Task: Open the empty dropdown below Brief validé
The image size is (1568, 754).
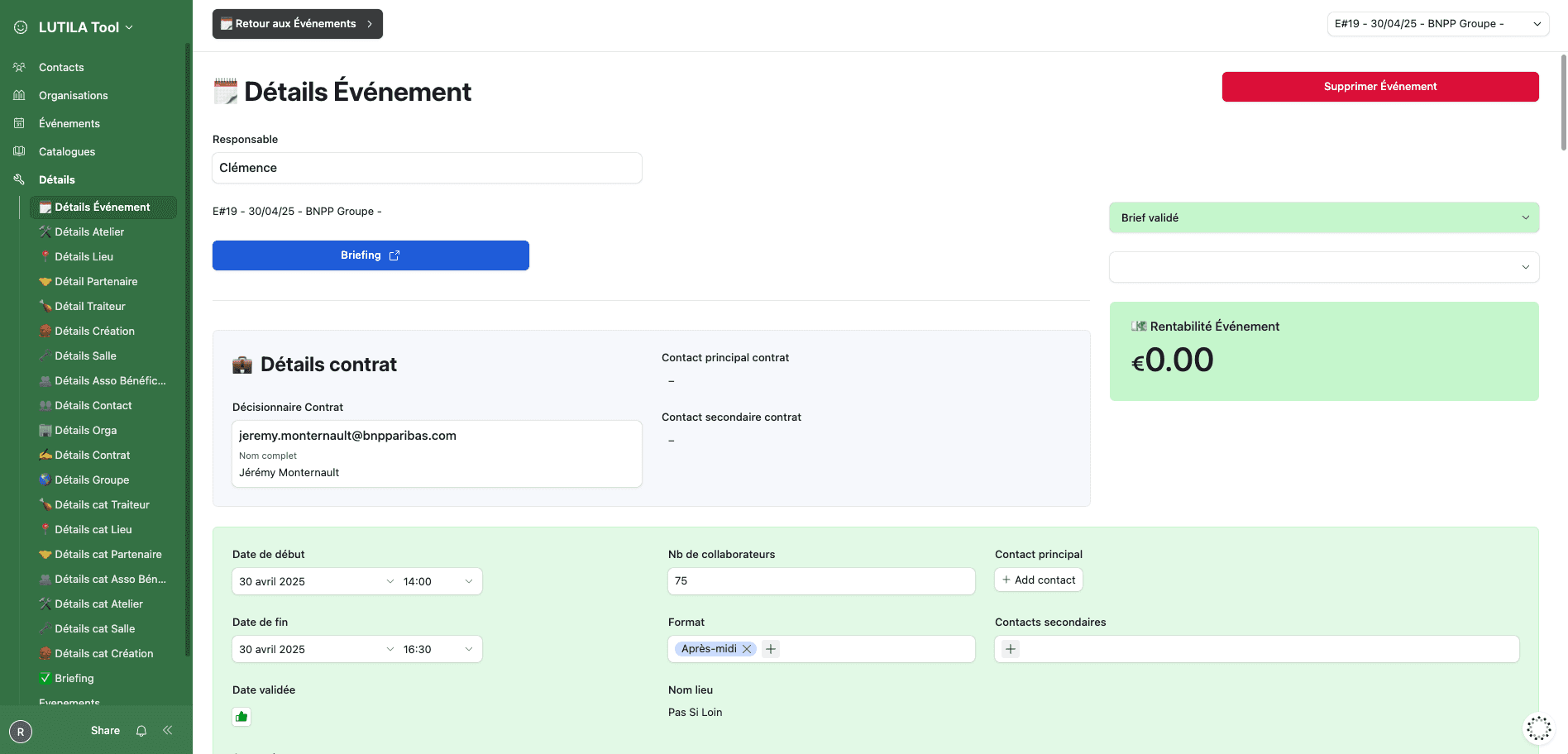Action: click(1324, 267)
